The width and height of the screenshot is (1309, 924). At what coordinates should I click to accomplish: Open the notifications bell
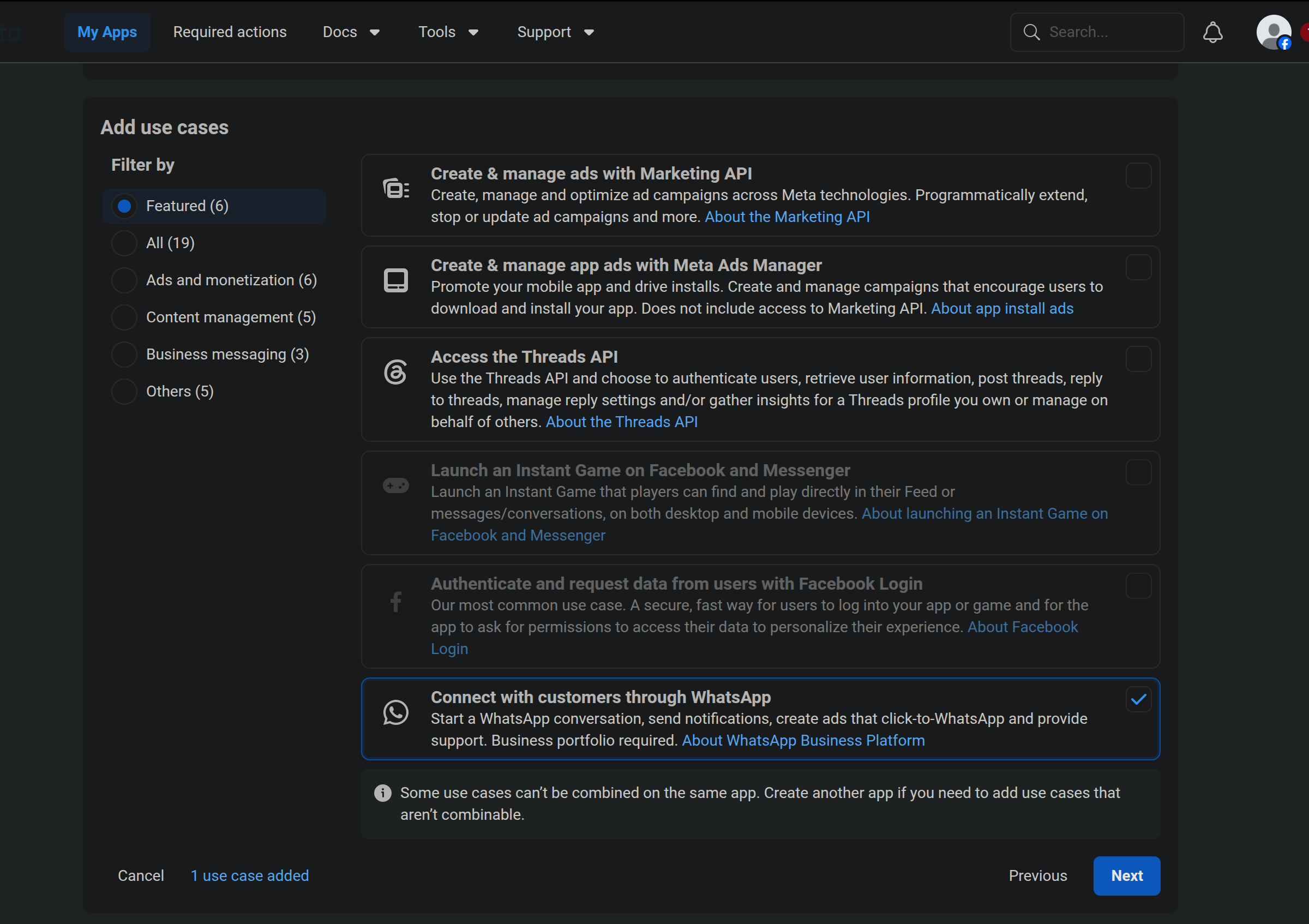tap(1212, 33)
